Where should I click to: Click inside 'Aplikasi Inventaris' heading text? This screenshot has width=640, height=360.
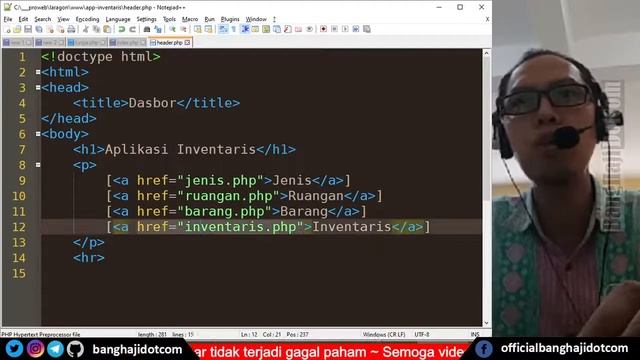180,149
